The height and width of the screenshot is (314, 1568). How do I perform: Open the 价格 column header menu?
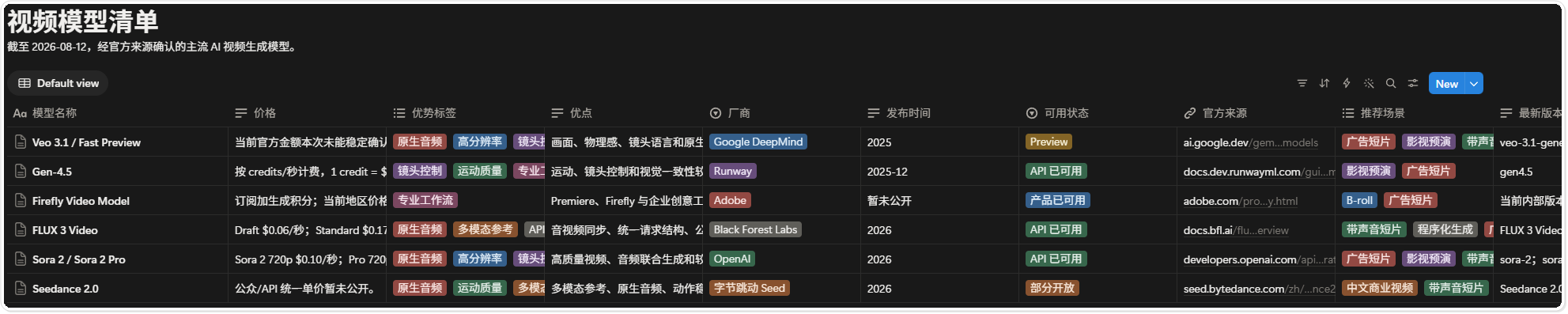coord(308,113)
